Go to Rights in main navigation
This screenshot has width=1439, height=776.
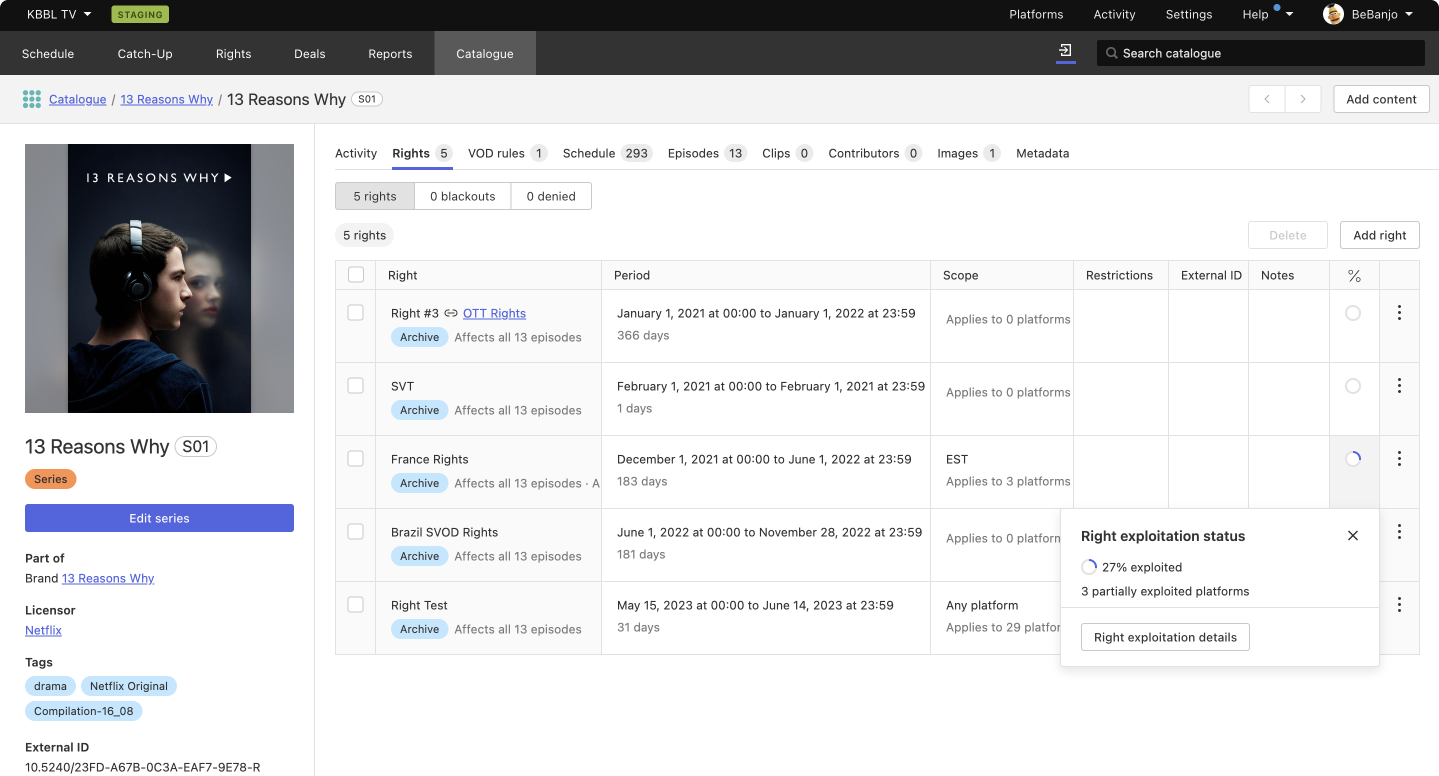point(233,53)
